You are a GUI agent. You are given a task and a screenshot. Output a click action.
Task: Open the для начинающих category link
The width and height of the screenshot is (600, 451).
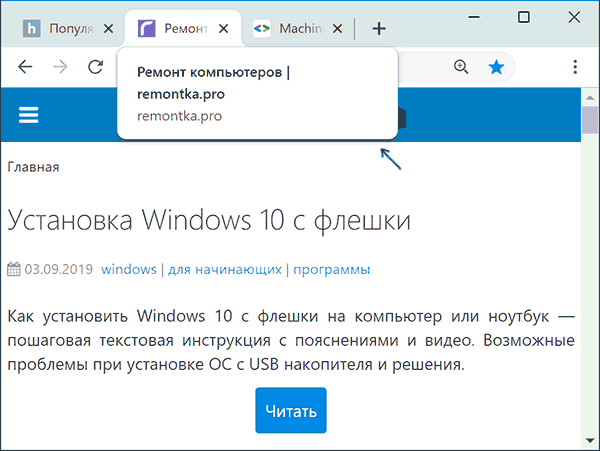[x=225, y=269]
